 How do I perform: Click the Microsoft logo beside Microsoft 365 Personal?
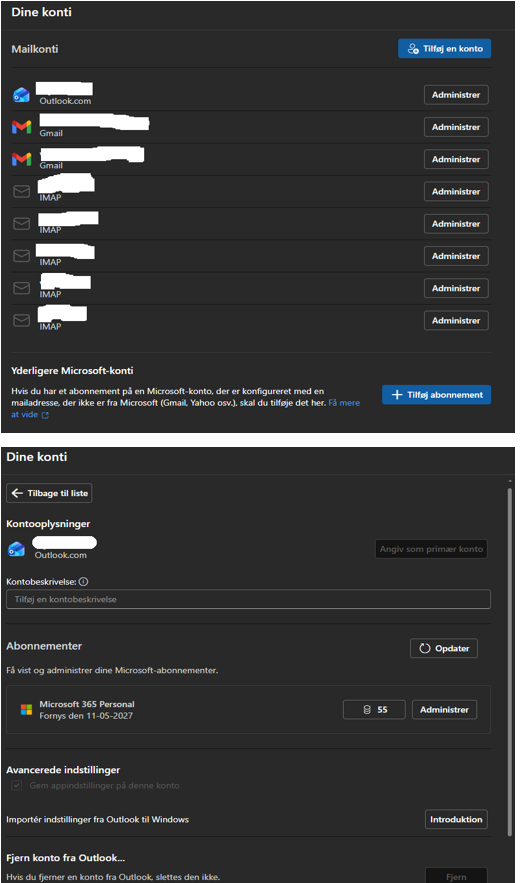pyautogui.click(x=26, y=710)
